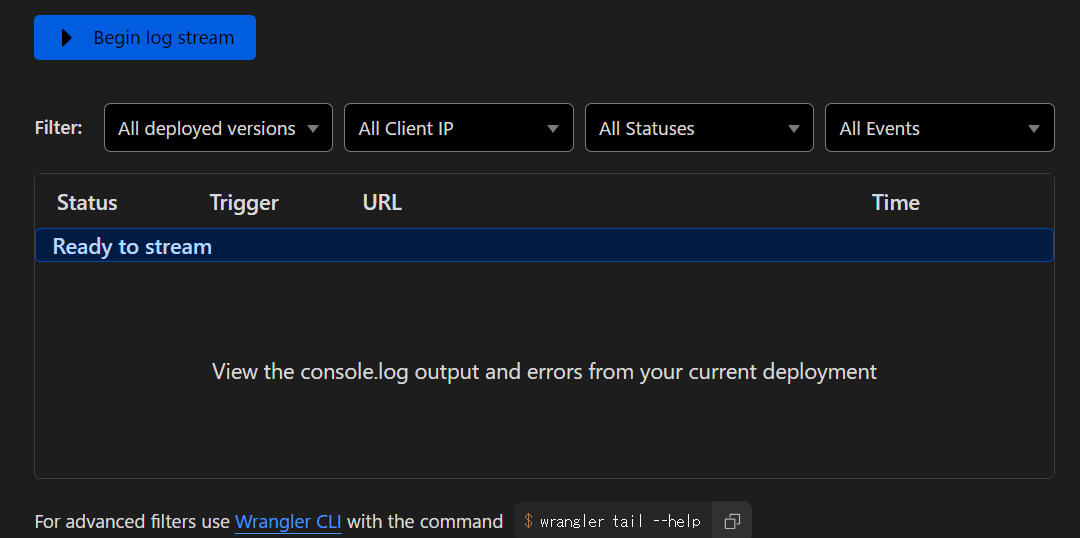Image resolution: width=1080 pixels, height=538 pixels.
Task: Click the wrangler tail --help command text
Action: click(620, 521)
